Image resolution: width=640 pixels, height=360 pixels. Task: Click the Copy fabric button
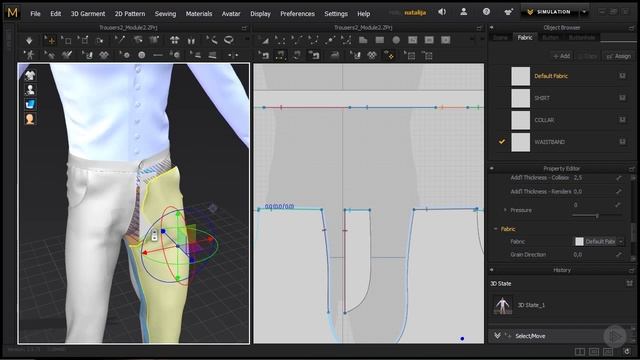point(588,56)
